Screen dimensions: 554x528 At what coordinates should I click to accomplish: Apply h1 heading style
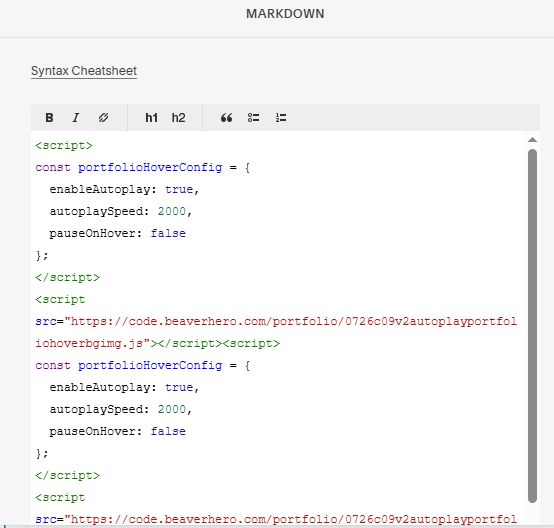click(152, 118)
